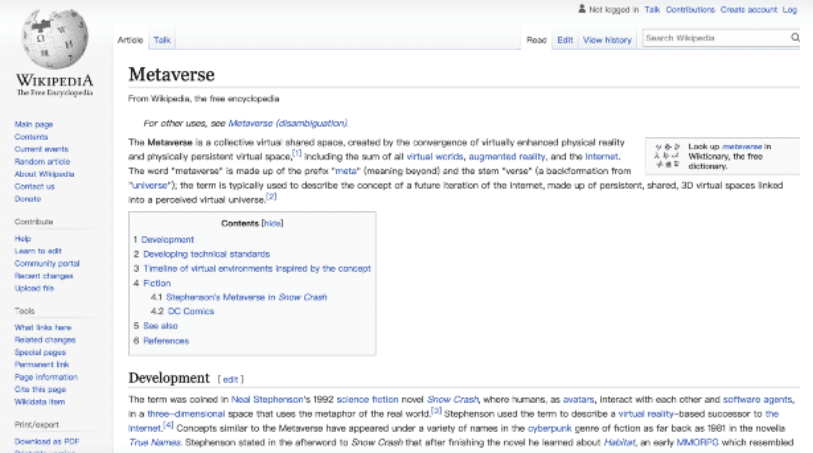Click the Internet link in the intro

(x=601, y=157)
